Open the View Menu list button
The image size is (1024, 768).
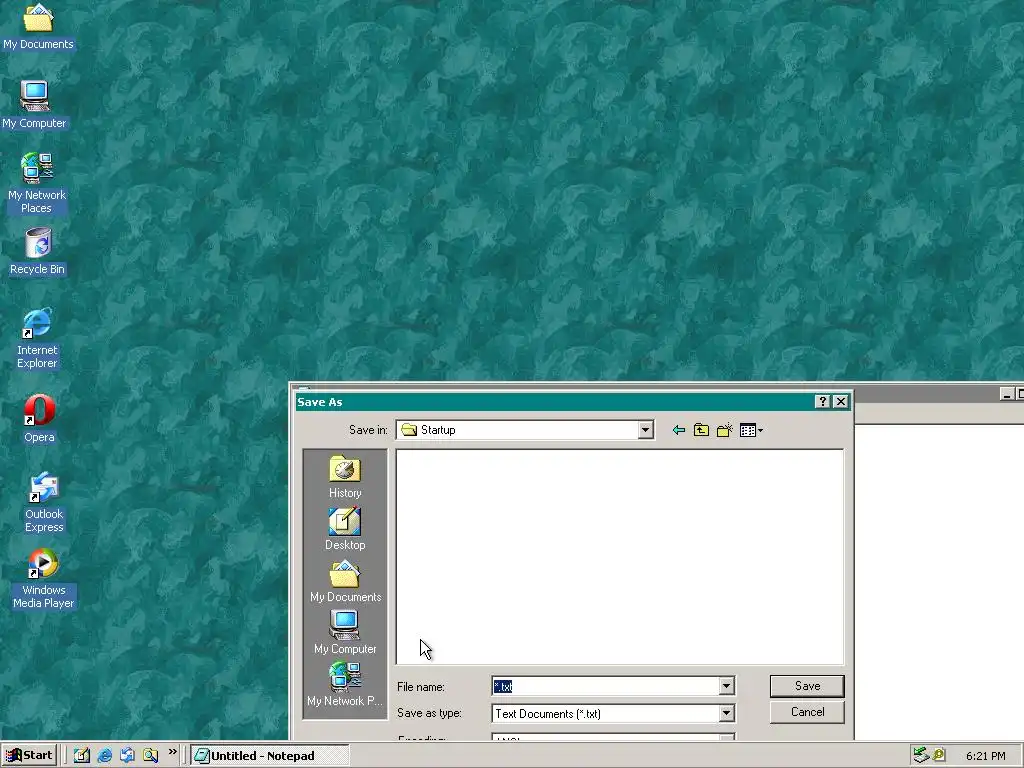(751, 430)
